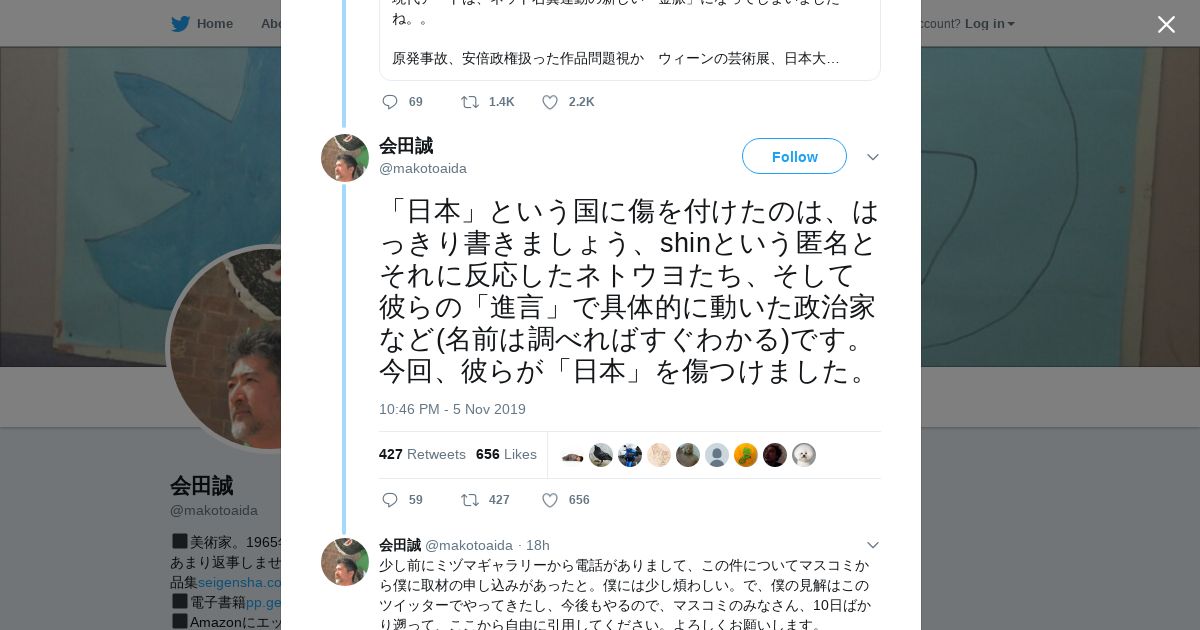Like the upper tweet with 2.2K likes
Viewport: 1200px width, 630px height.
(550, 102)
